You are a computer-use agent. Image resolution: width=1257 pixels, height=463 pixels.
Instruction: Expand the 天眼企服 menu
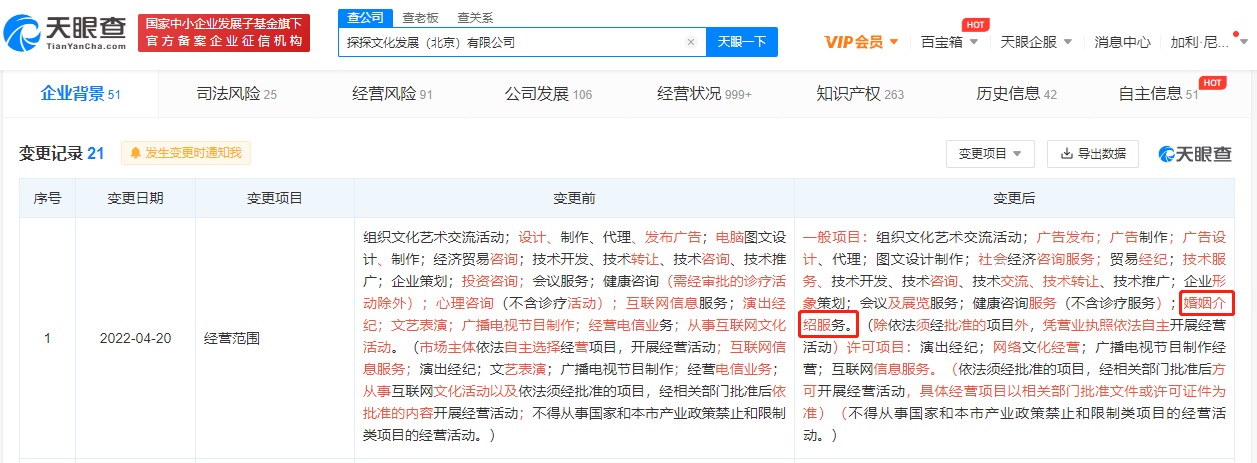point(1036,42)
